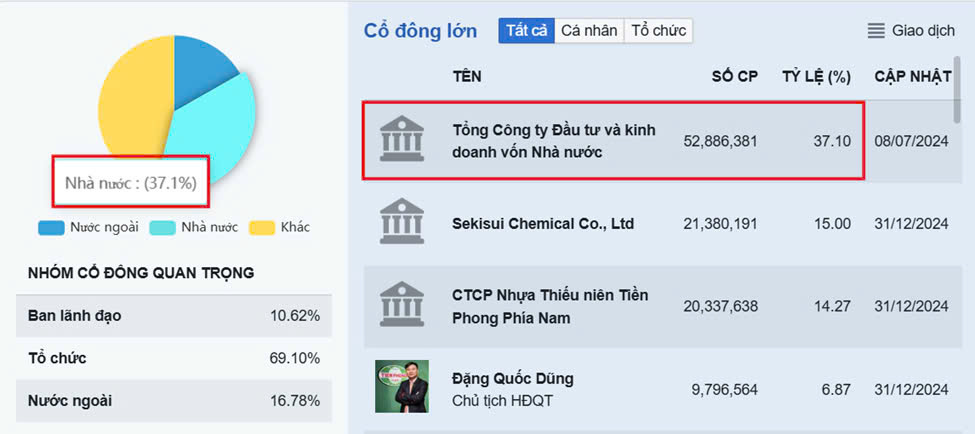975x434 pixels.
Task: Switch to the Cá nhân tab
Action: pyautogui.click(x=588, y=31)
